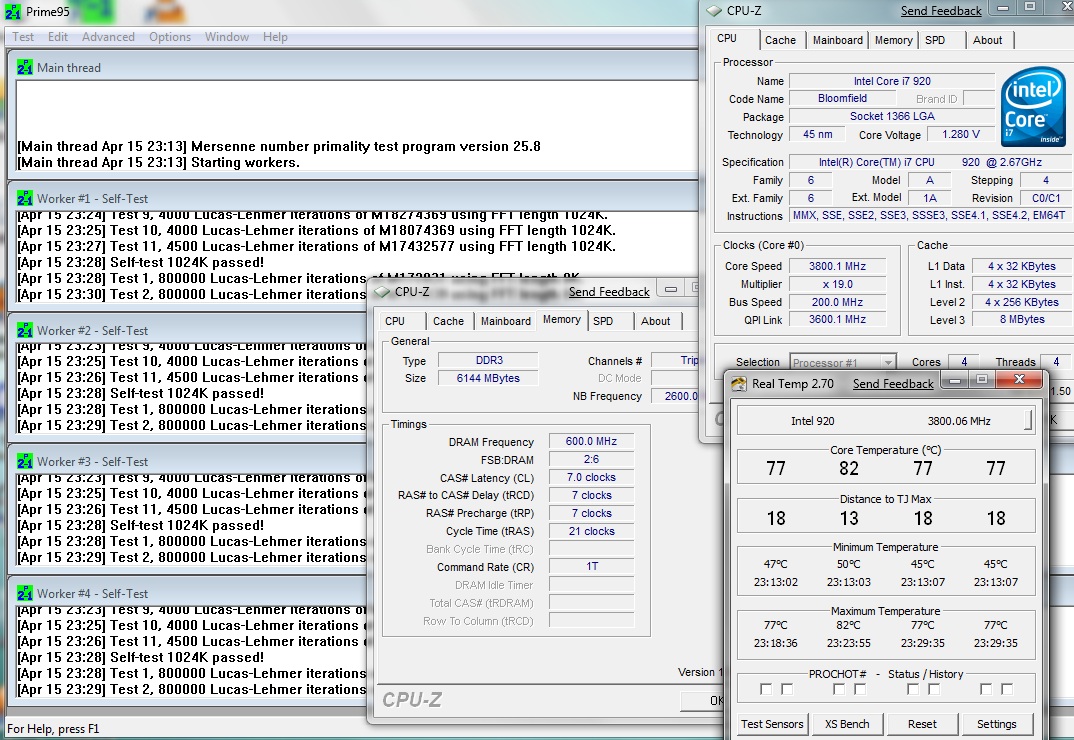Screen dimensions: 1074x740
Task: Click the DRAM Frequency 600.0 MHz value
Action: [x=591, y=442]
